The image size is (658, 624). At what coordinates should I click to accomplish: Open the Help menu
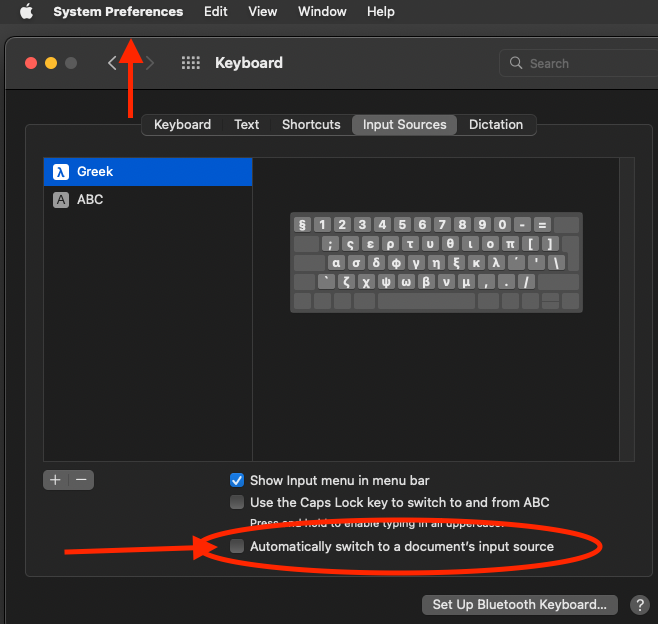click(381, 11)
